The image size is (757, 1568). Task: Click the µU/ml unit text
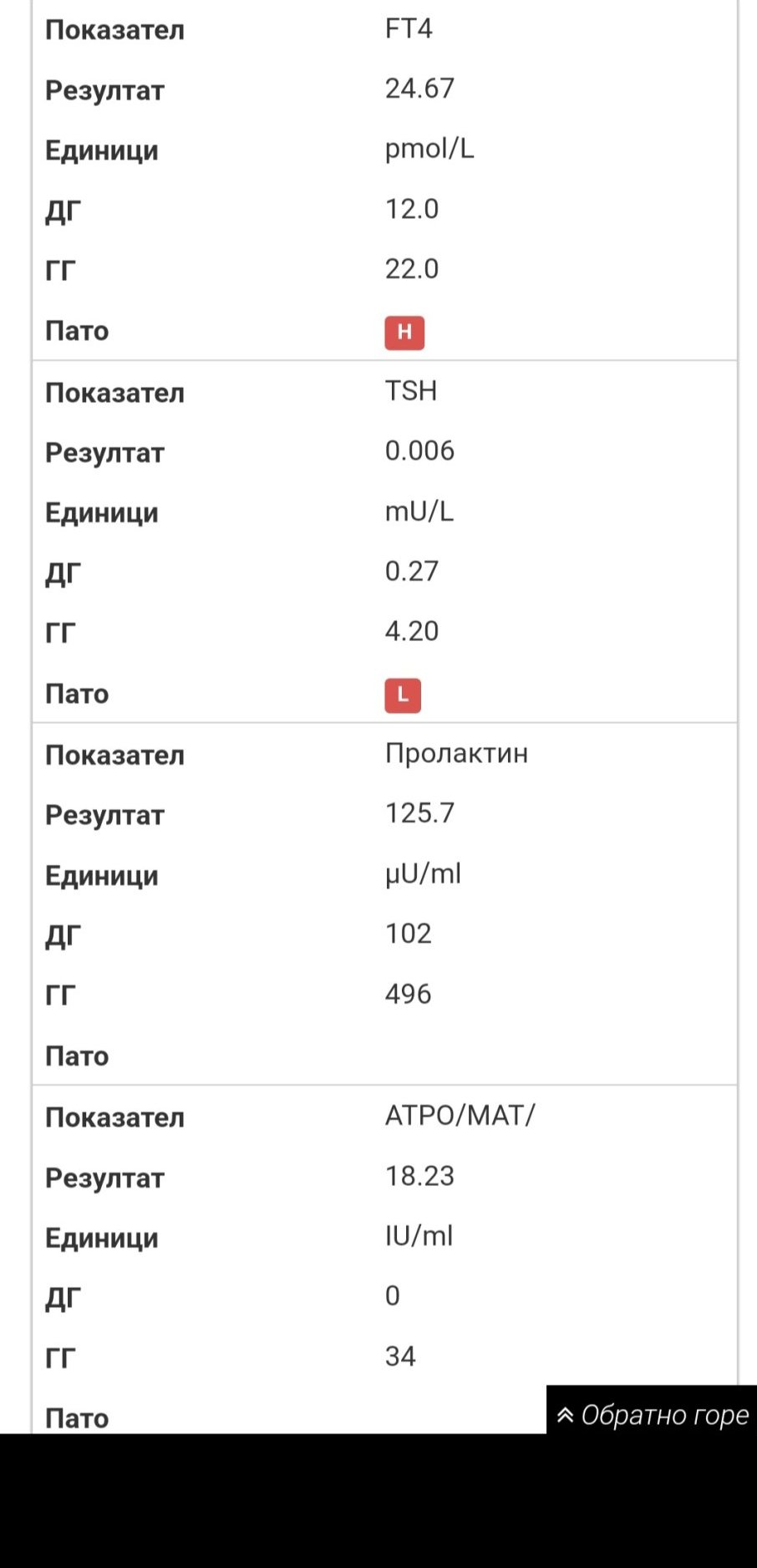tap(423, 873)
